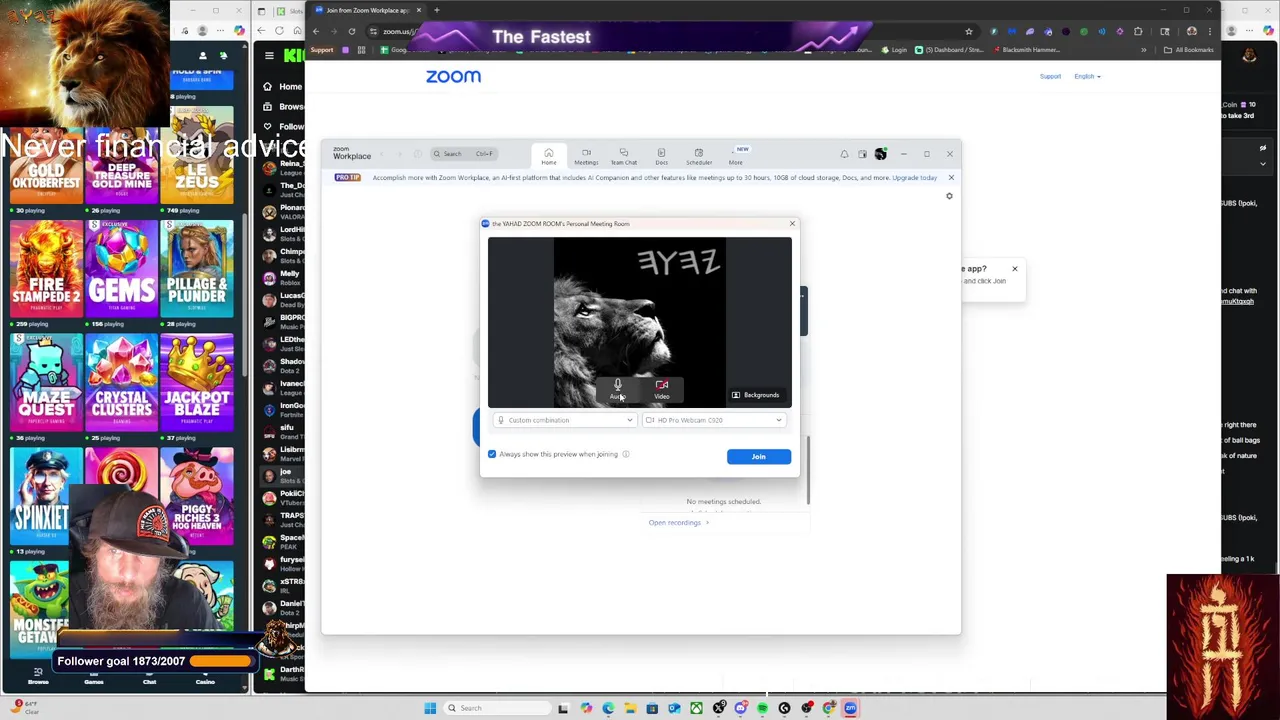This screenshot has height=720, width=1280.
Task: Open Discord from taskbar
Action: click(741, 708)
